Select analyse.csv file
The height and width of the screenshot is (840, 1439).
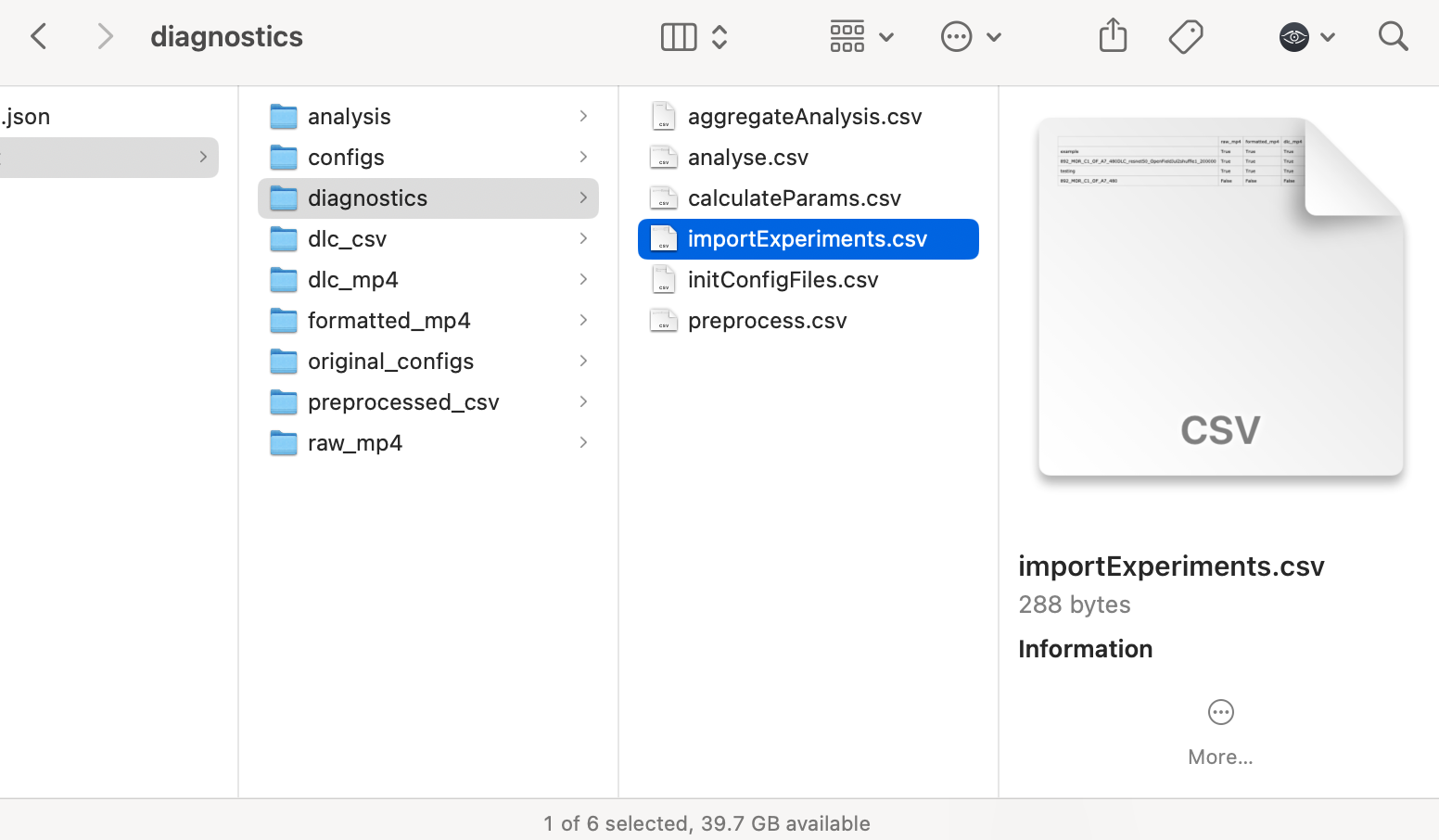tap(809, 158)
